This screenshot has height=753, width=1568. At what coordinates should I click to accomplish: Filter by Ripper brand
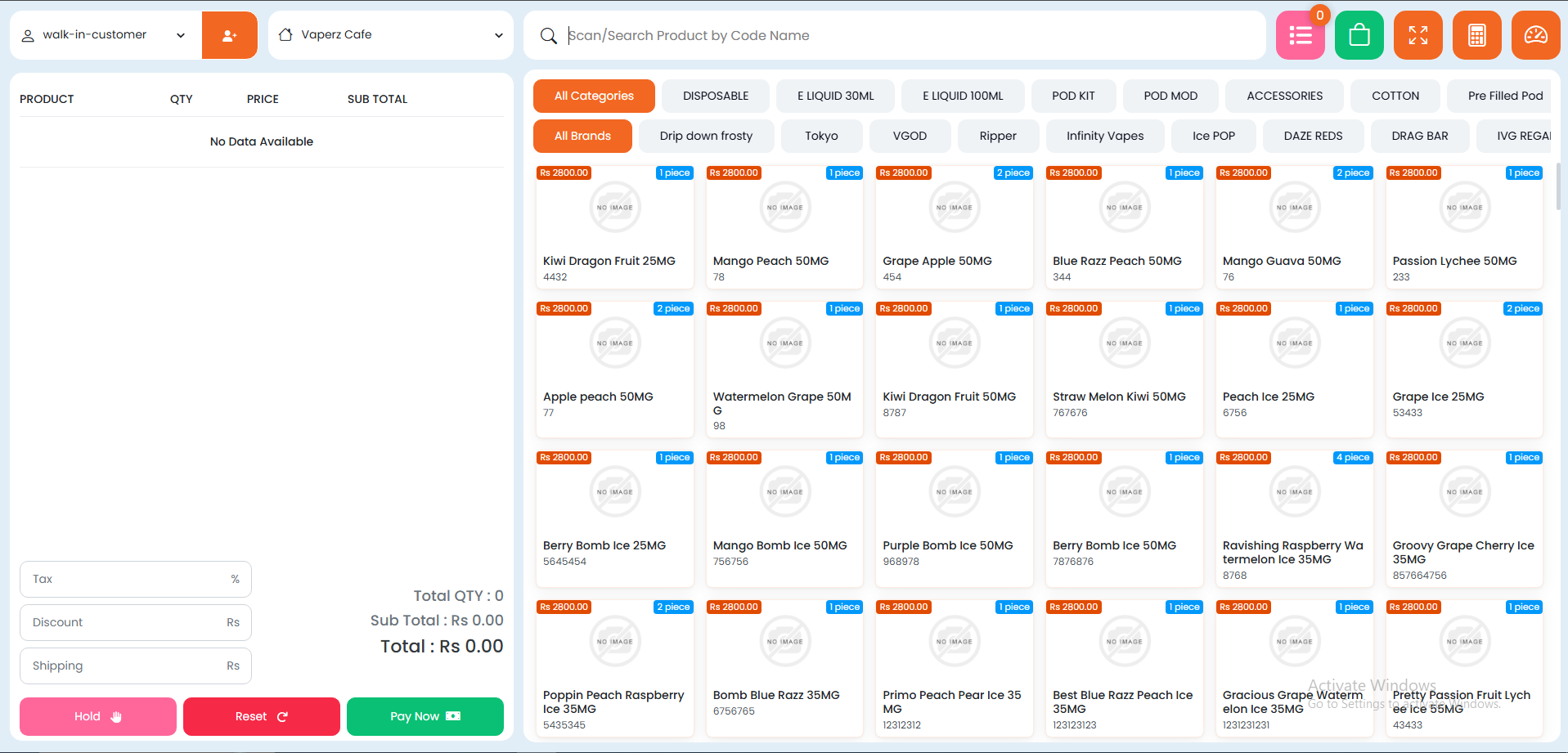coord(998,136)
